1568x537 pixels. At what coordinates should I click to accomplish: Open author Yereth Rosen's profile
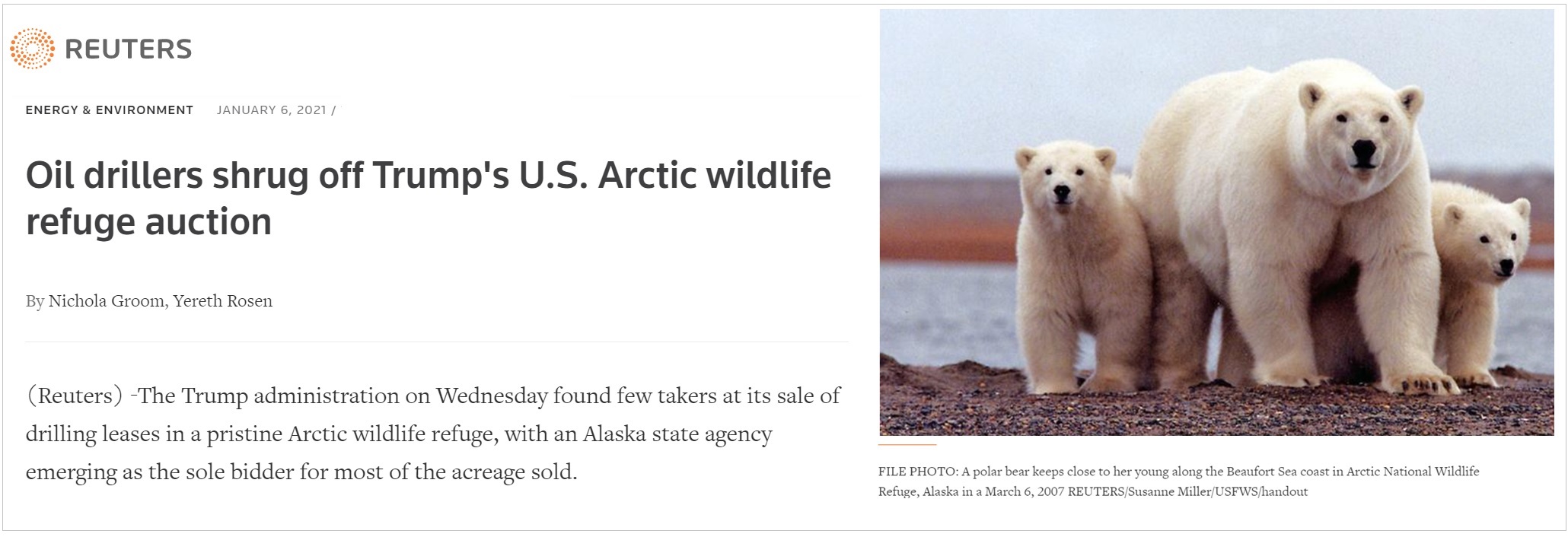coord(222,301)
